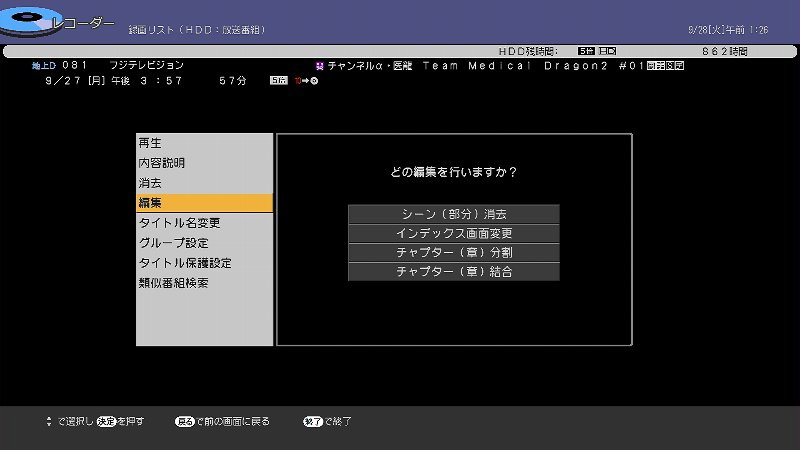
Task: Choose 類似番組検索 menu item
Action: click(x=204, y=283)
